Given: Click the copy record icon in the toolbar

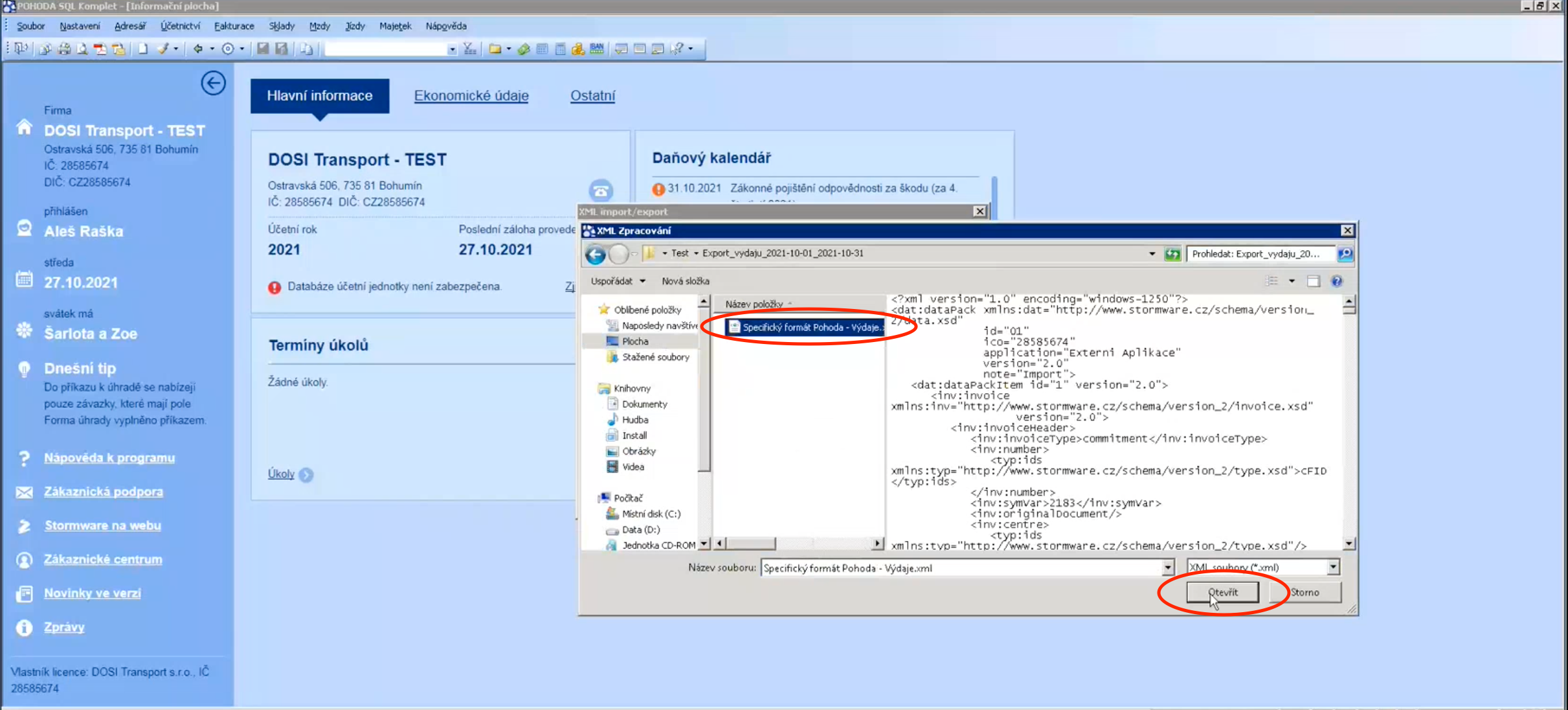Looking at the screenshot, I should pyautogui.click(x=307, y=49).
